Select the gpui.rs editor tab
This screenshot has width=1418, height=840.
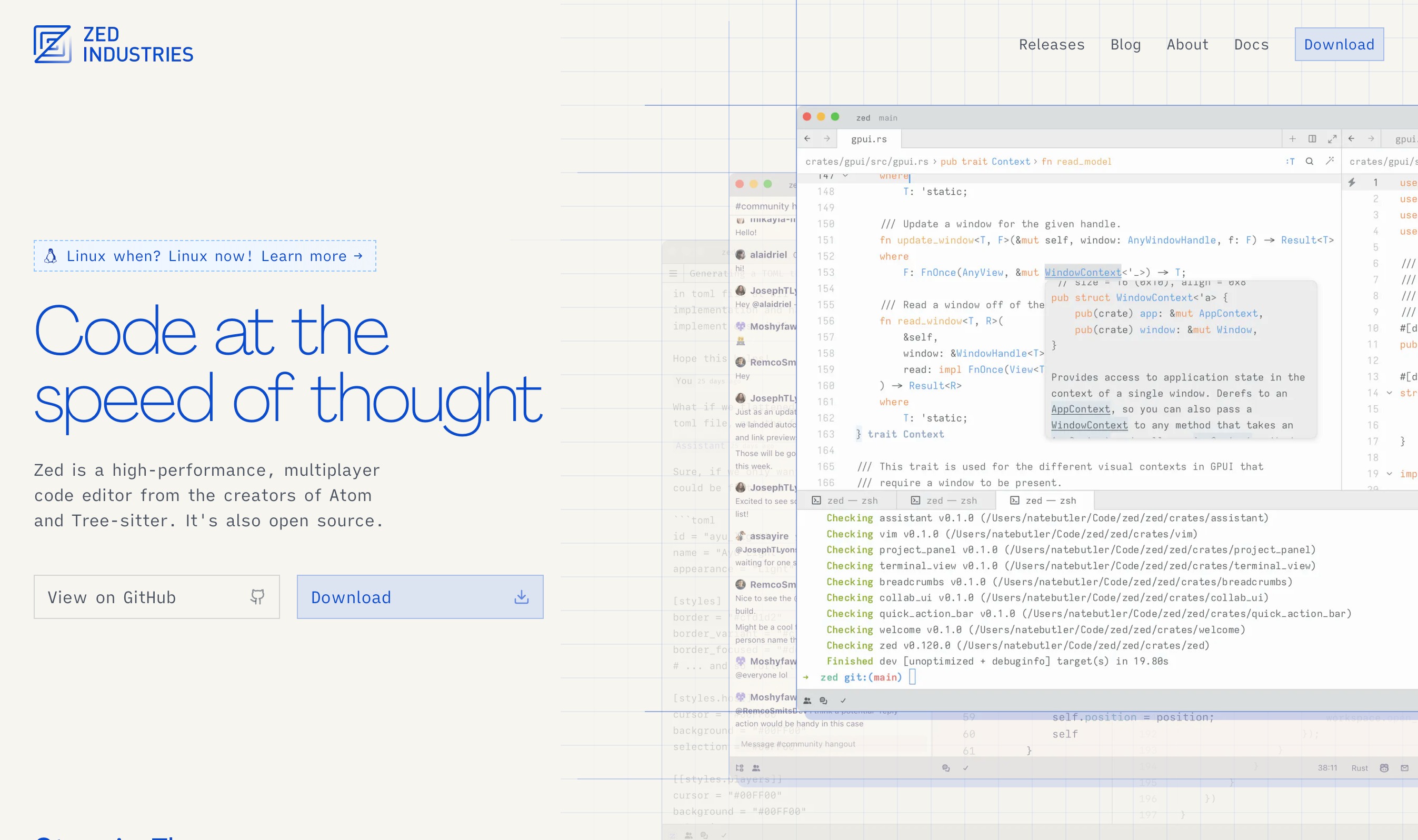tap(869, 138)
